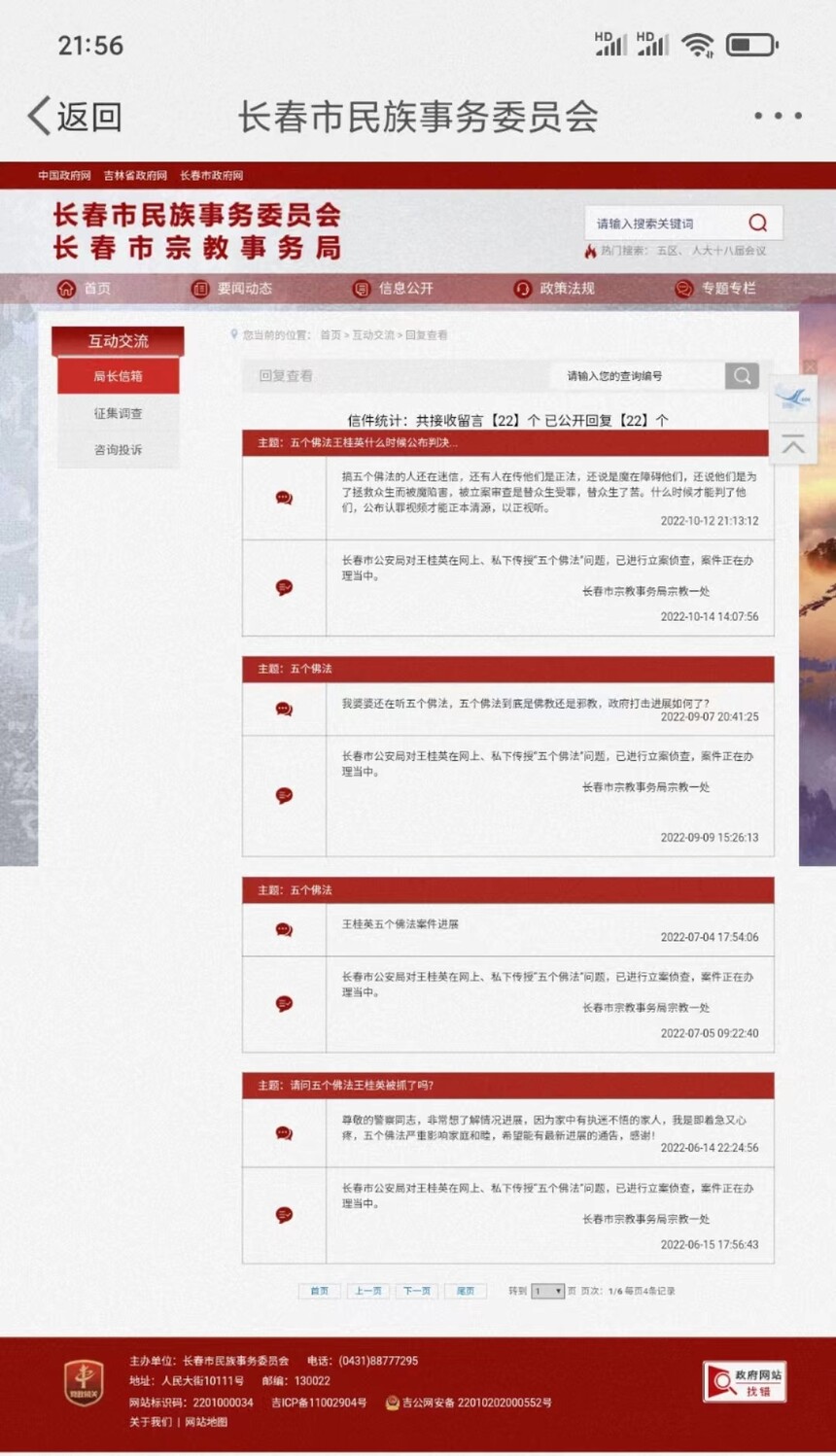Open 专题专栏 in the navigation bar
This screenshot has width=836, height=1456.
pos(729,289)
